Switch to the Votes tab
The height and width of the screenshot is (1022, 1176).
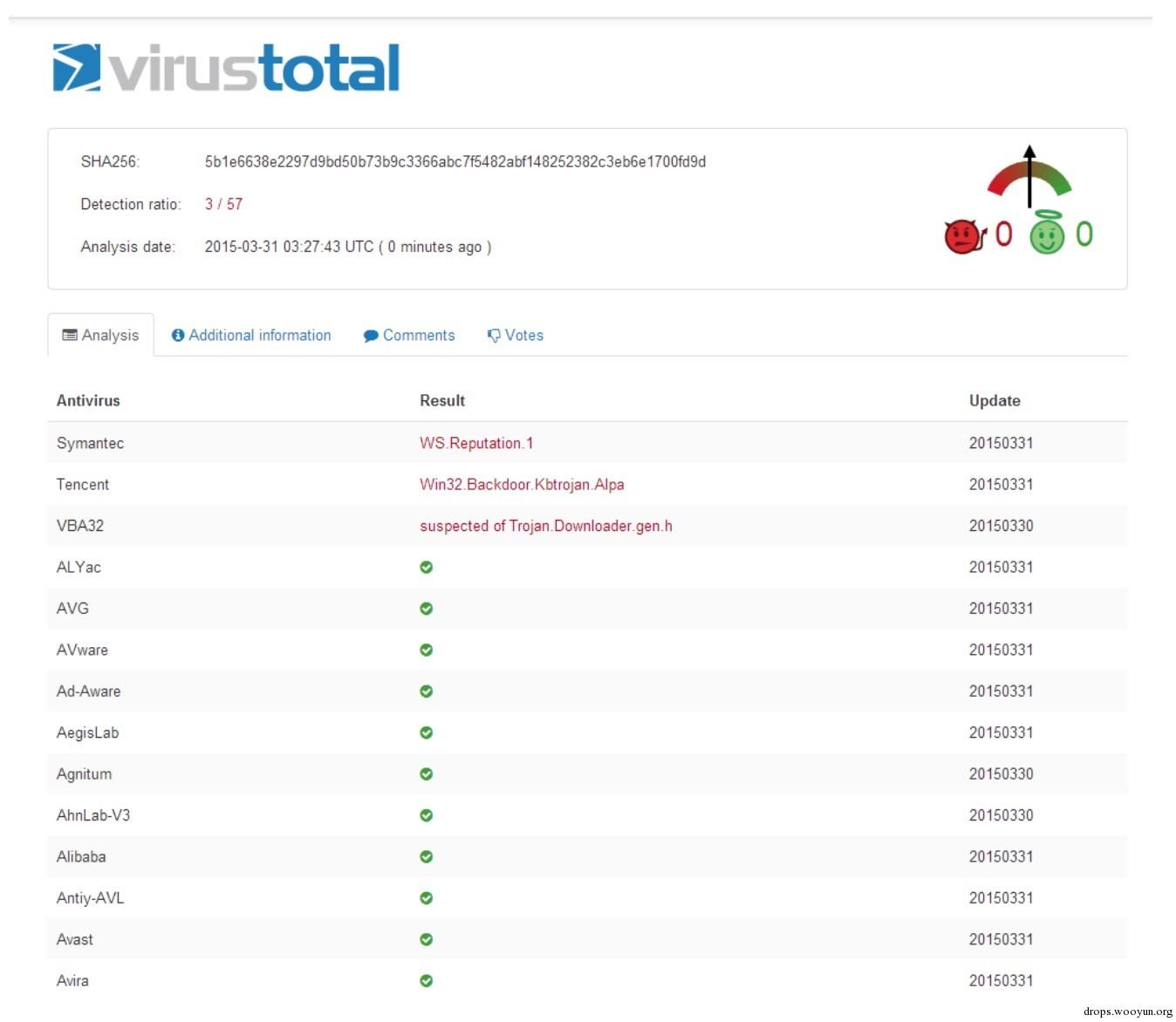pos(516,335)
